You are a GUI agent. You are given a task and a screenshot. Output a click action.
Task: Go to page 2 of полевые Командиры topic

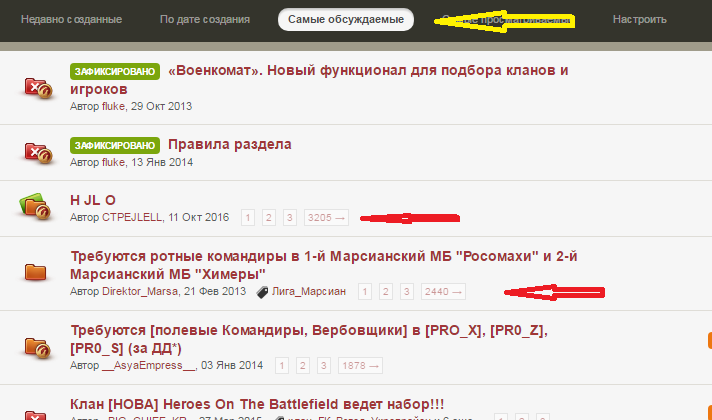tap(302, 366)
